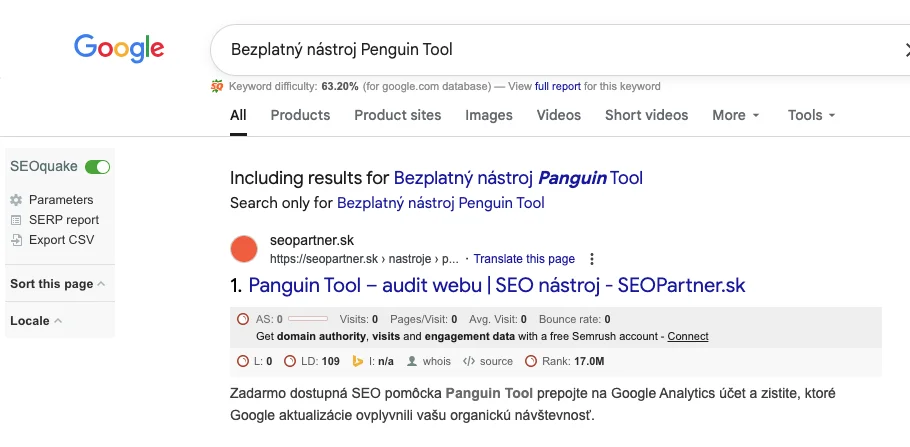The image size is (910, 447).
Task: Switch to the Images tab
Action: pos(489,115)
